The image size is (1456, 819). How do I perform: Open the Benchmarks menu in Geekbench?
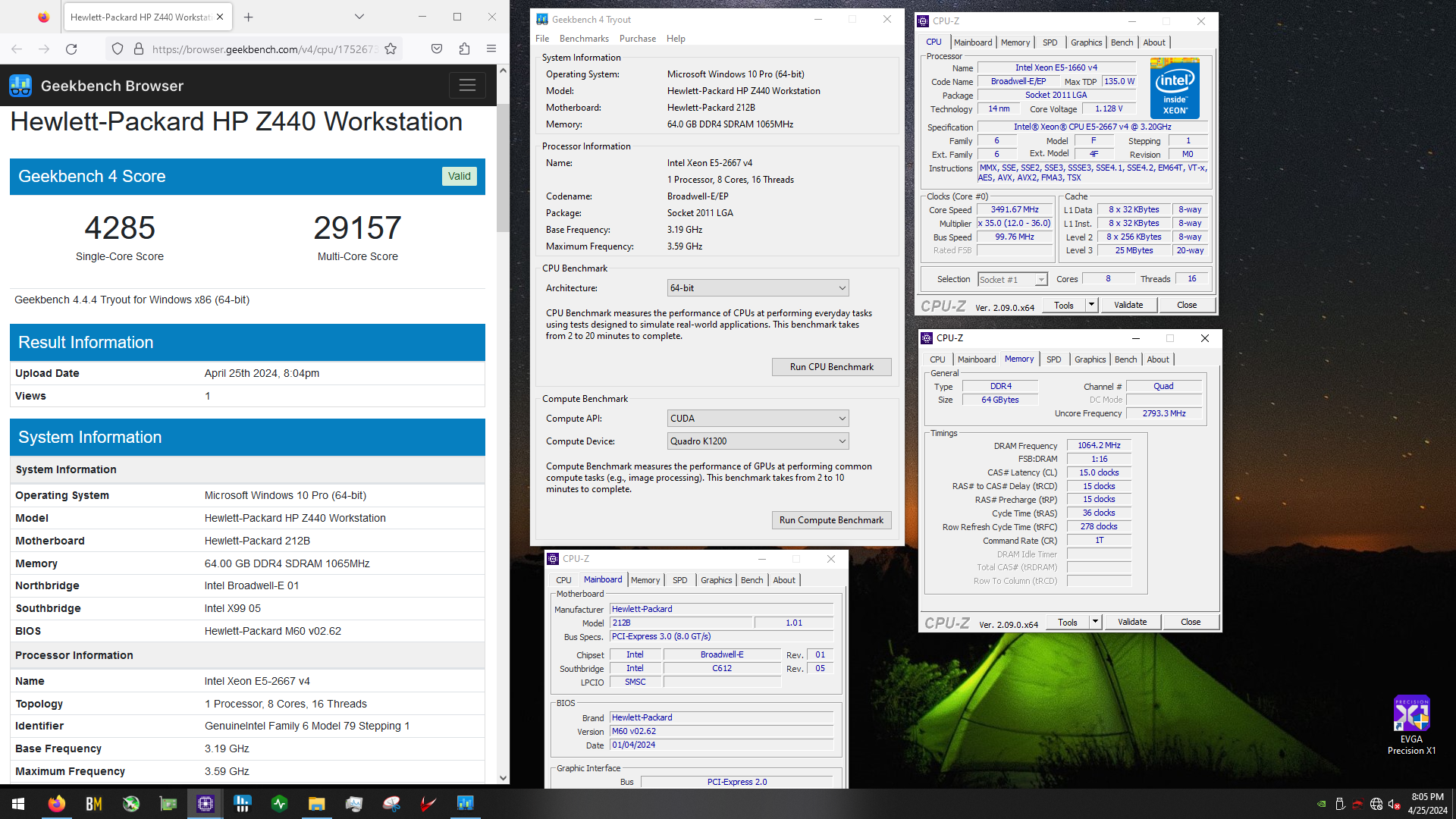(x=584, y=39)
